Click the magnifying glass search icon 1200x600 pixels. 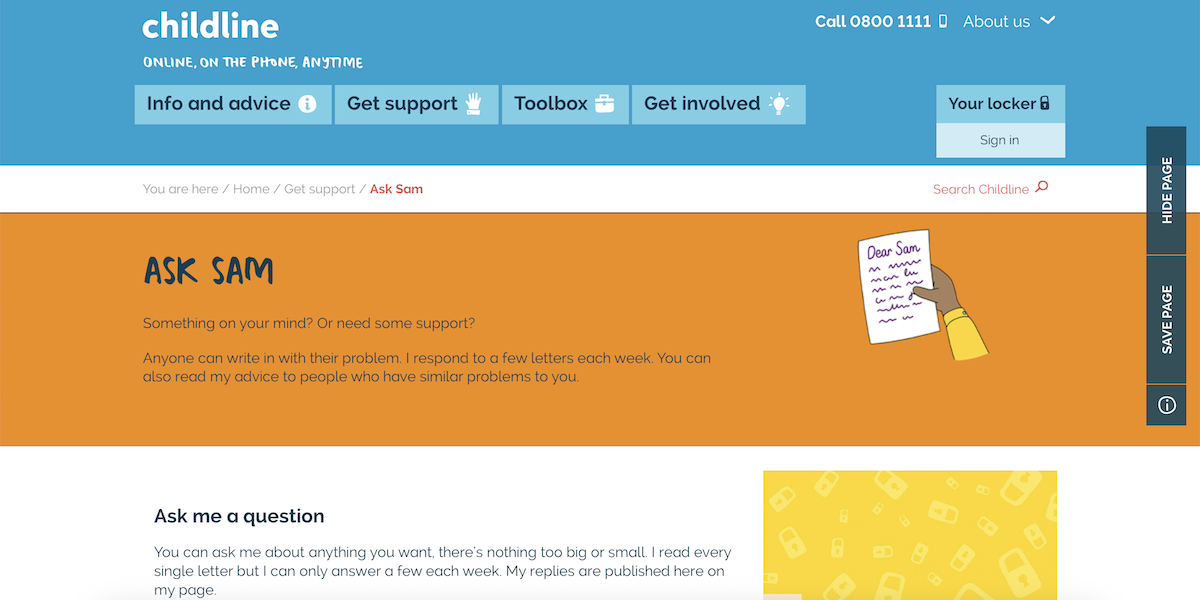tap(1042, 187)
